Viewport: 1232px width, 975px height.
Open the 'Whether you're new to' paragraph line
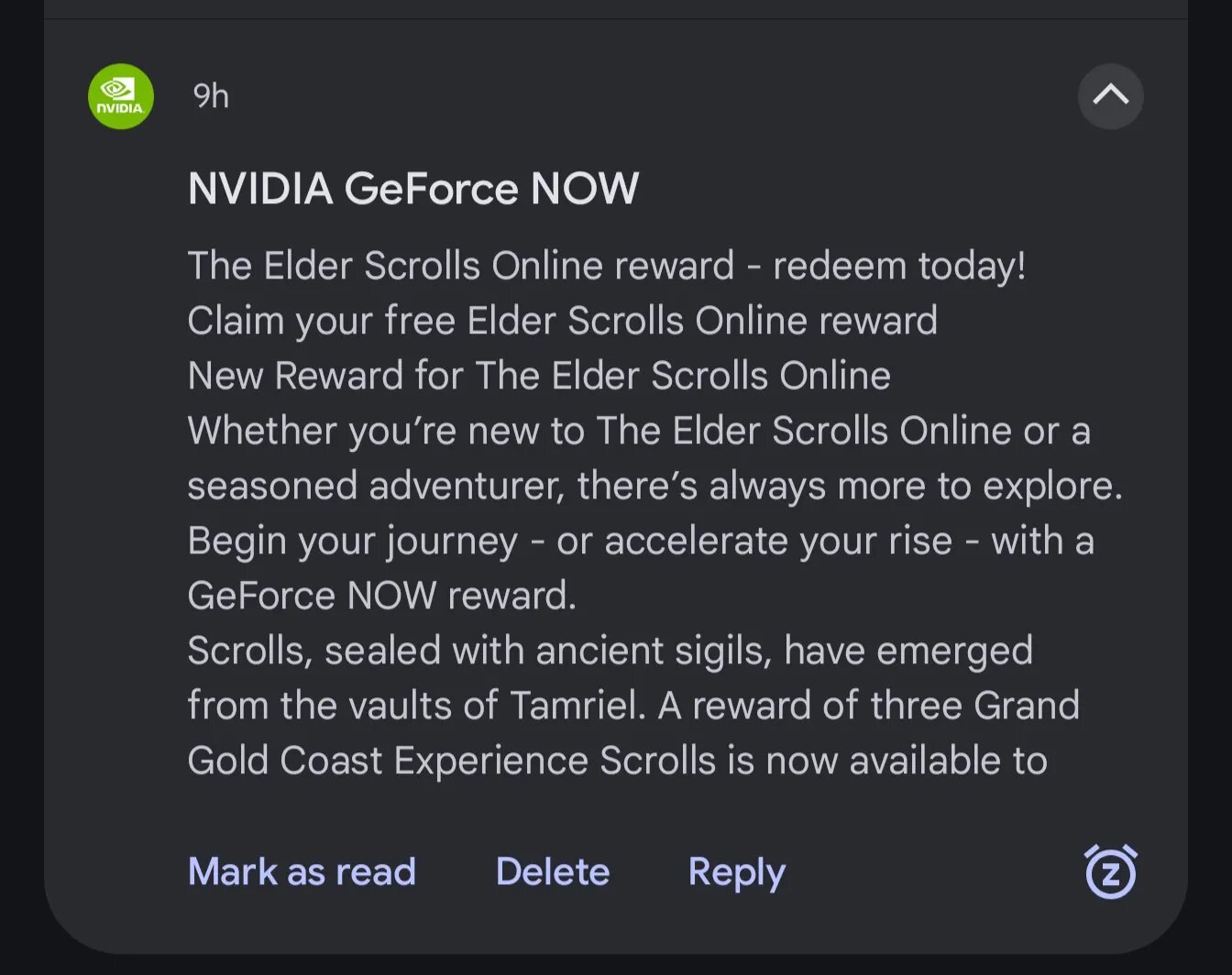tap(638, 431)
